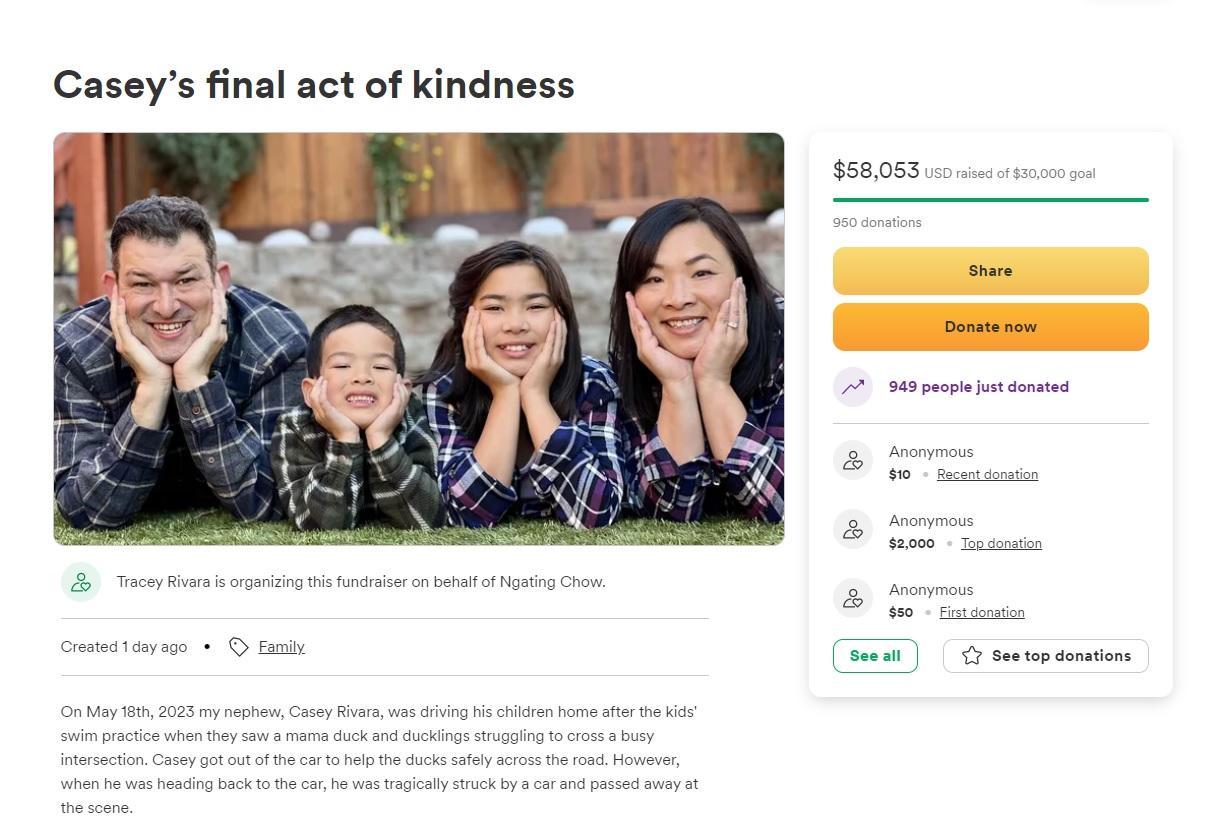1205x824 pixels.
Task: Open the See all donations list
Action: point(875,656)
